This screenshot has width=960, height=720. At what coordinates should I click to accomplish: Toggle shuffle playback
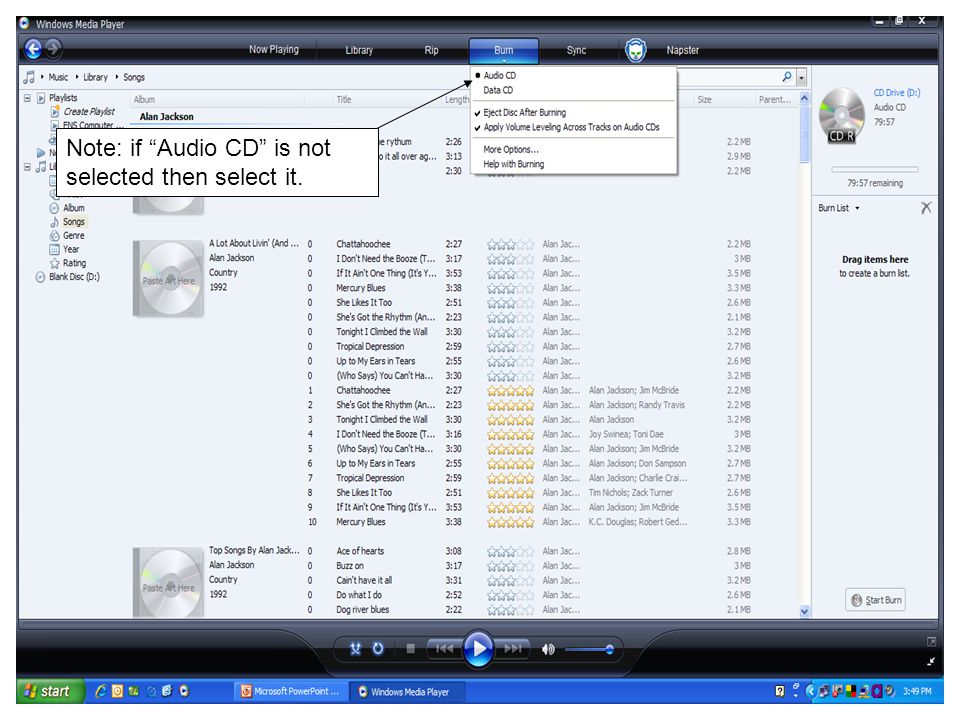(x=355, y=649)
